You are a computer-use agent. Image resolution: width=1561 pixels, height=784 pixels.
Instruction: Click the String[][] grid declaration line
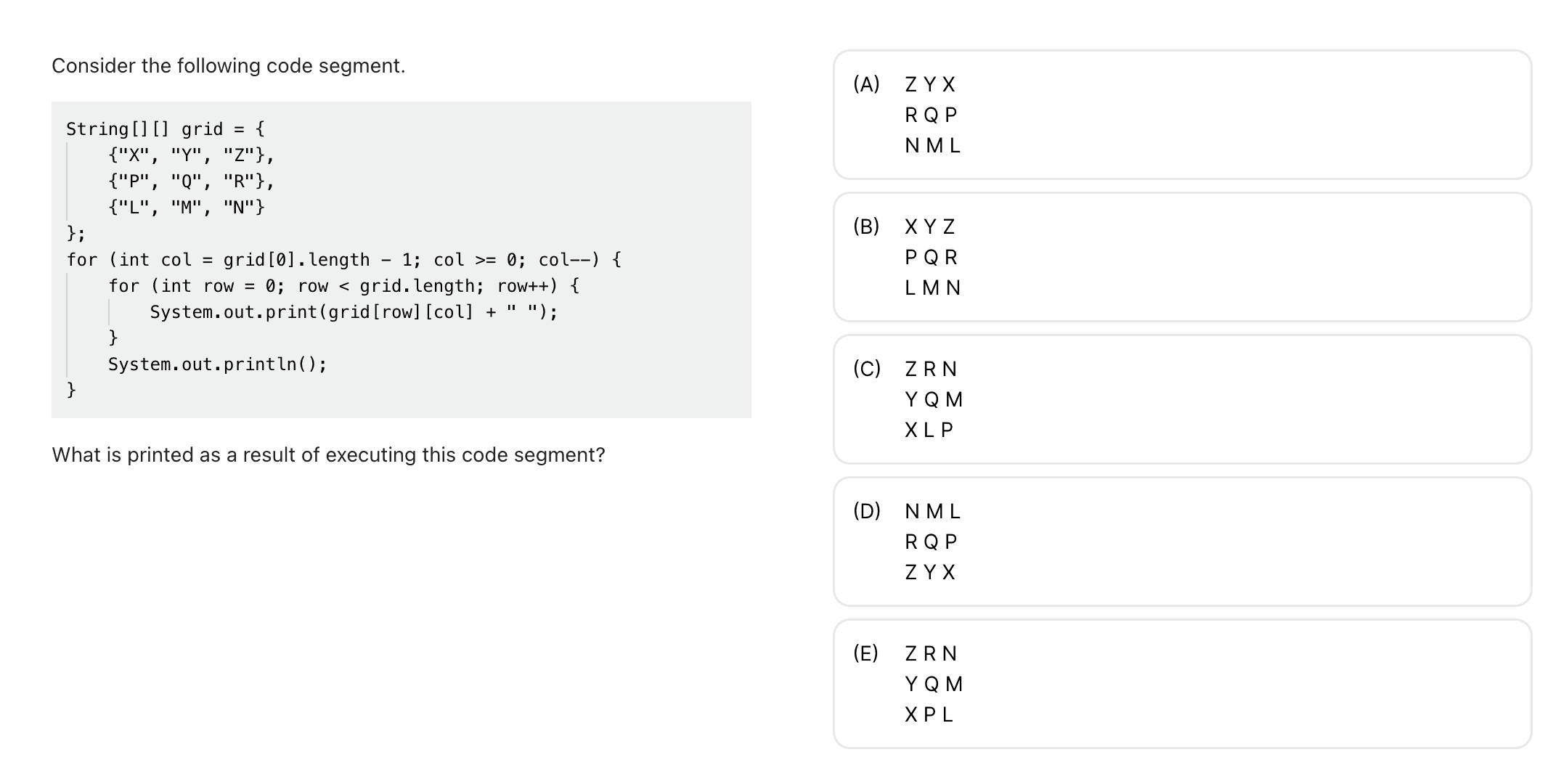tap(166, 129)
